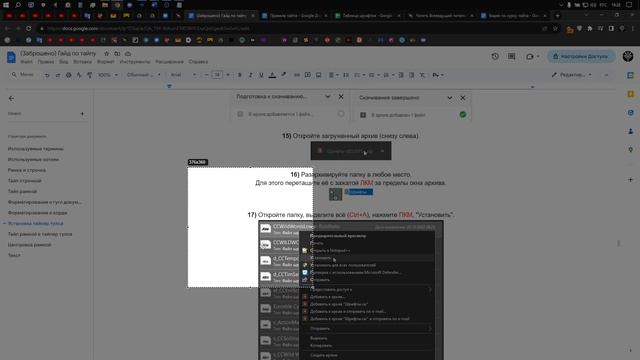640x360 pixels.
Task: Open the Tools menu
Action: pos(135,62)
